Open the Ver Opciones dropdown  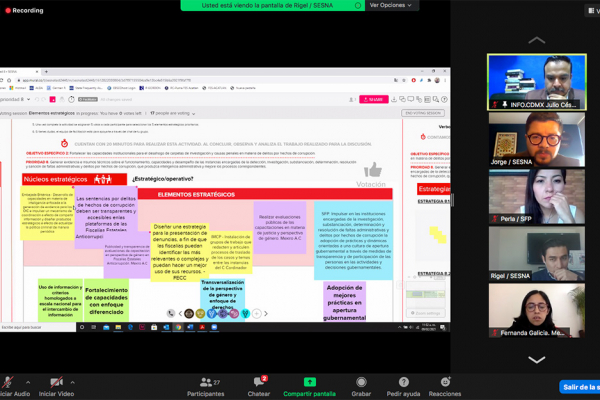pyautogui.click(x=391, y=5)
